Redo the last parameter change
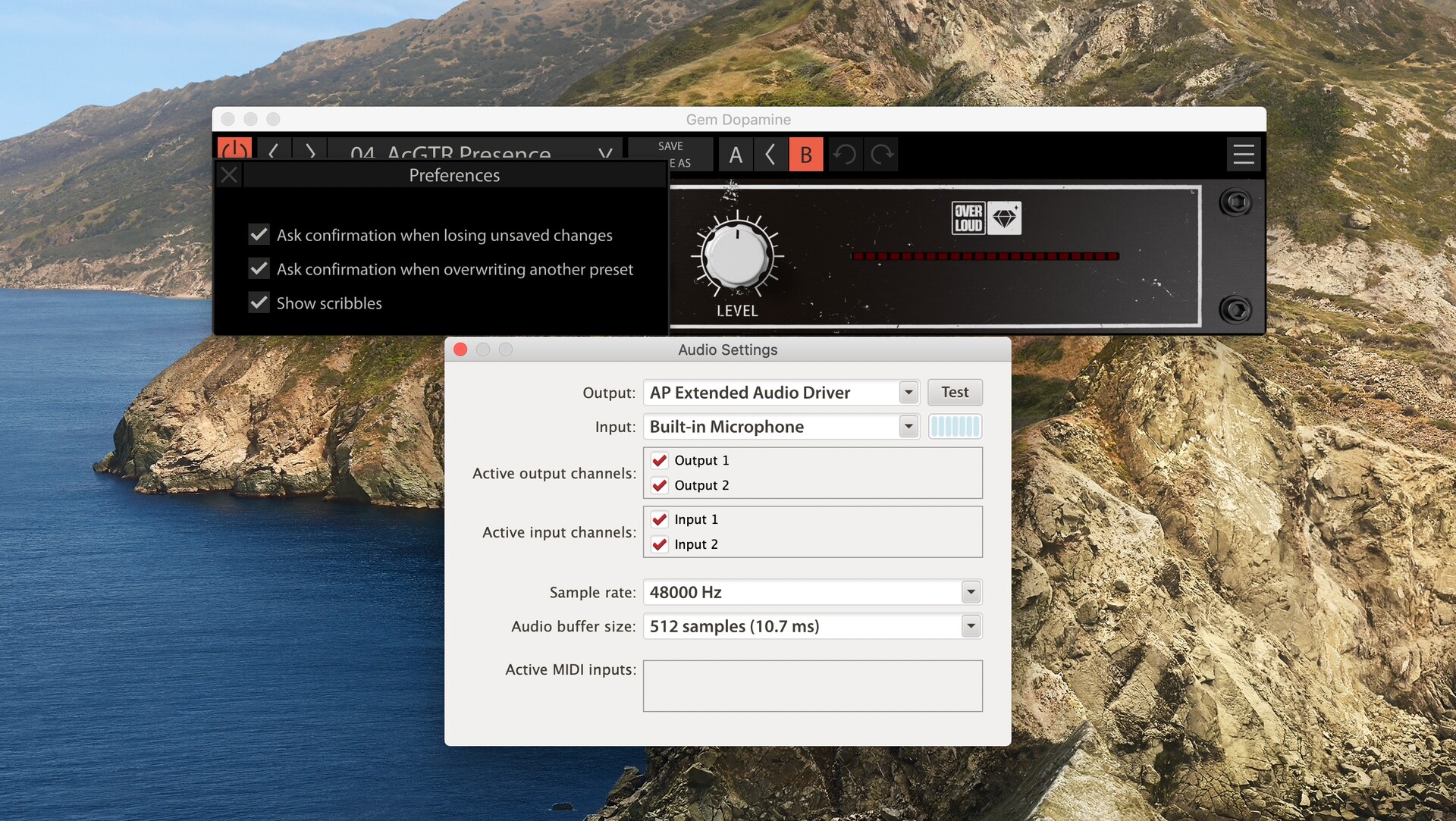 [881, 154]
